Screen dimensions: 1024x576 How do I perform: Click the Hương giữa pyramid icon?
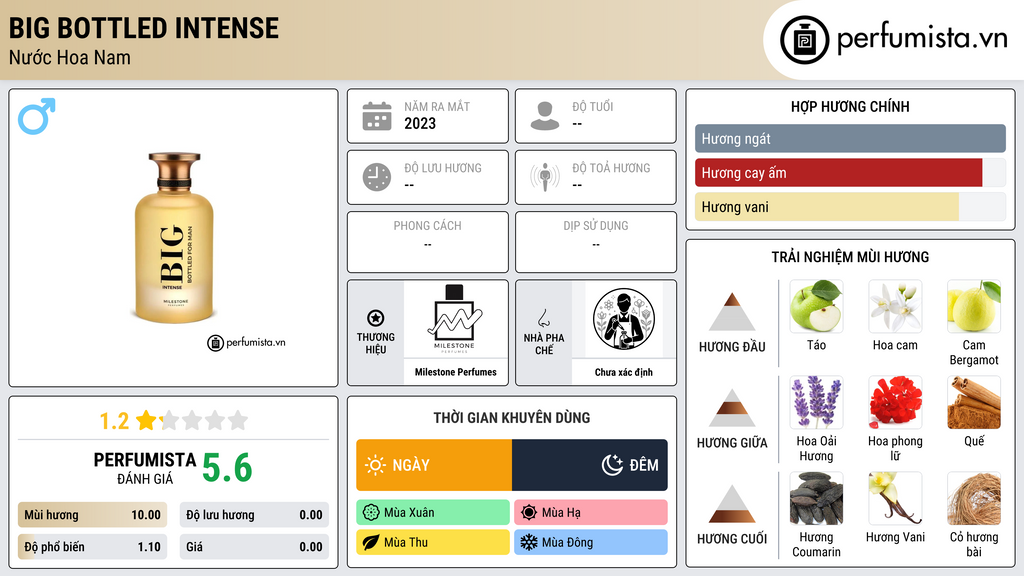pyautogui.click(x=732, y=408)
